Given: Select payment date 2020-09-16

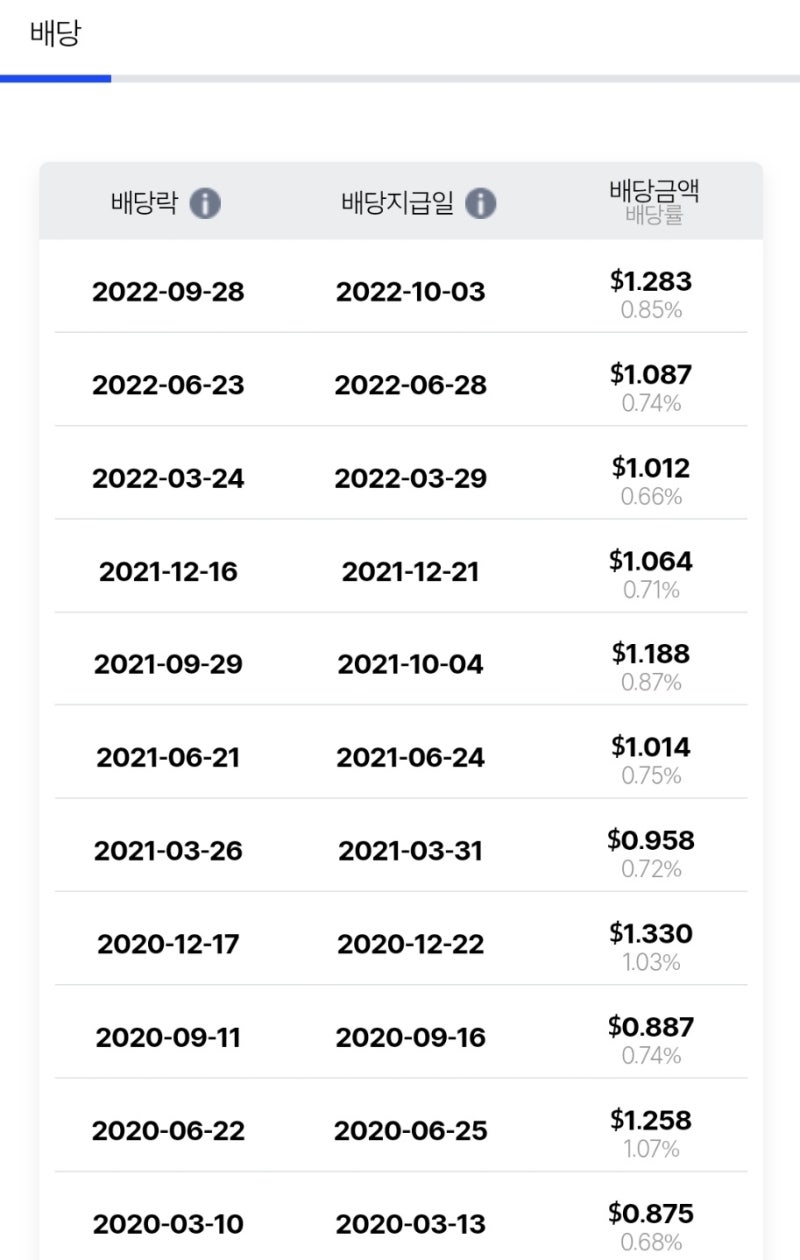Looking at the screenshot, I should (410, 1037).
